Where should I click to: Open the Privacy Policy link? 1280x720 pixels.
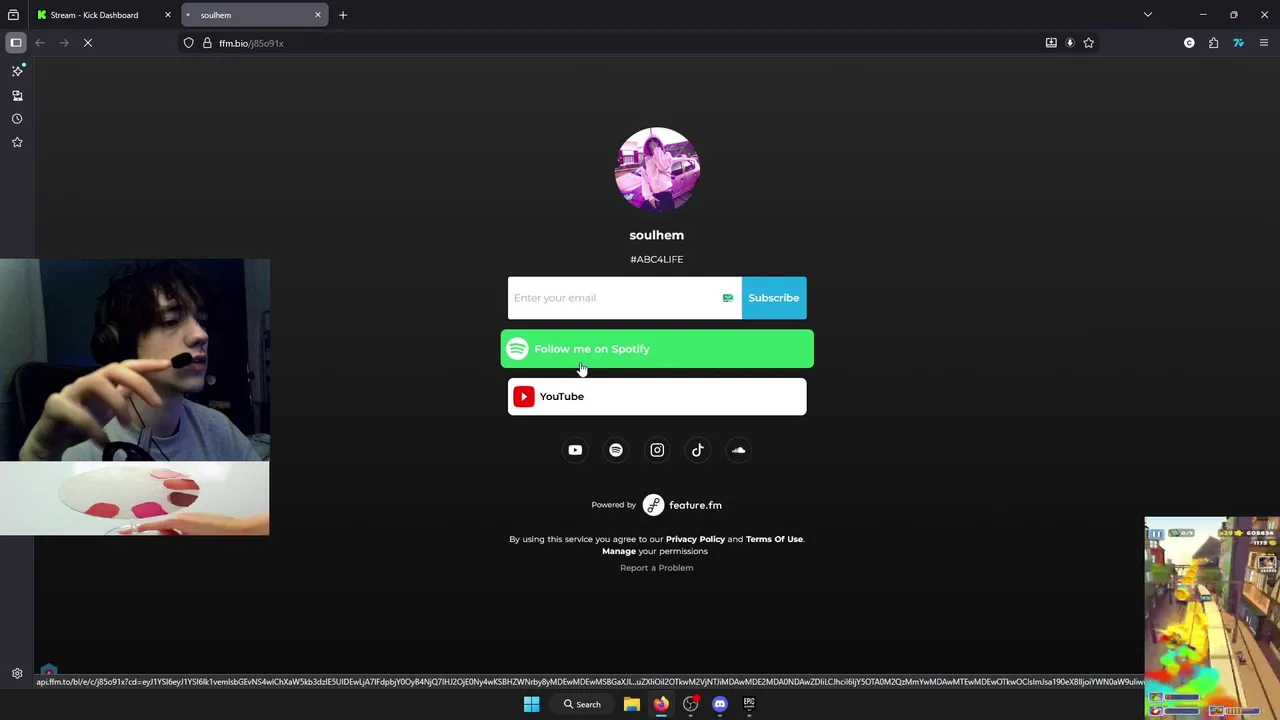coord(695,539)
